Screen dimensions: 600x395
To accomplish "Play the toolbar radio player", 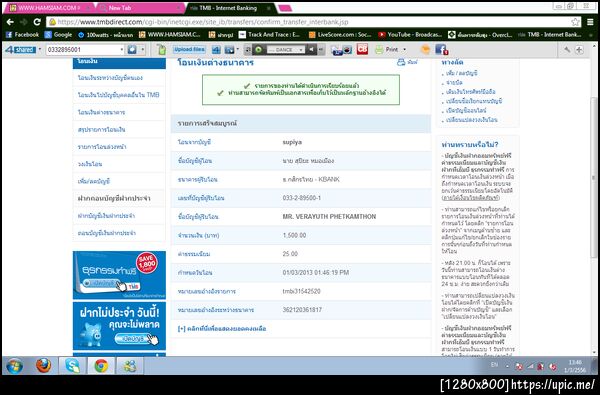I will click(259, 49).
